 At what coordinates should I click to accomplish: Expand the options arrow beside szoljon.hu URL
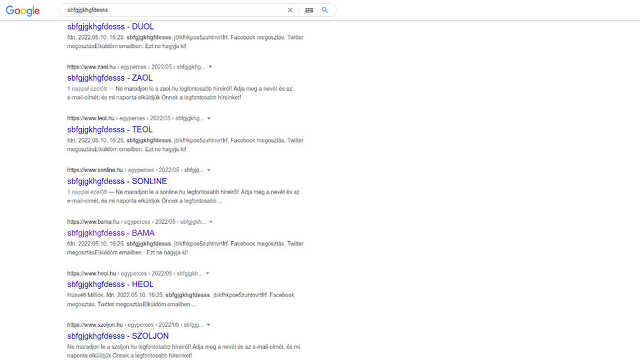pyautogui.click(x=208, y=325)
